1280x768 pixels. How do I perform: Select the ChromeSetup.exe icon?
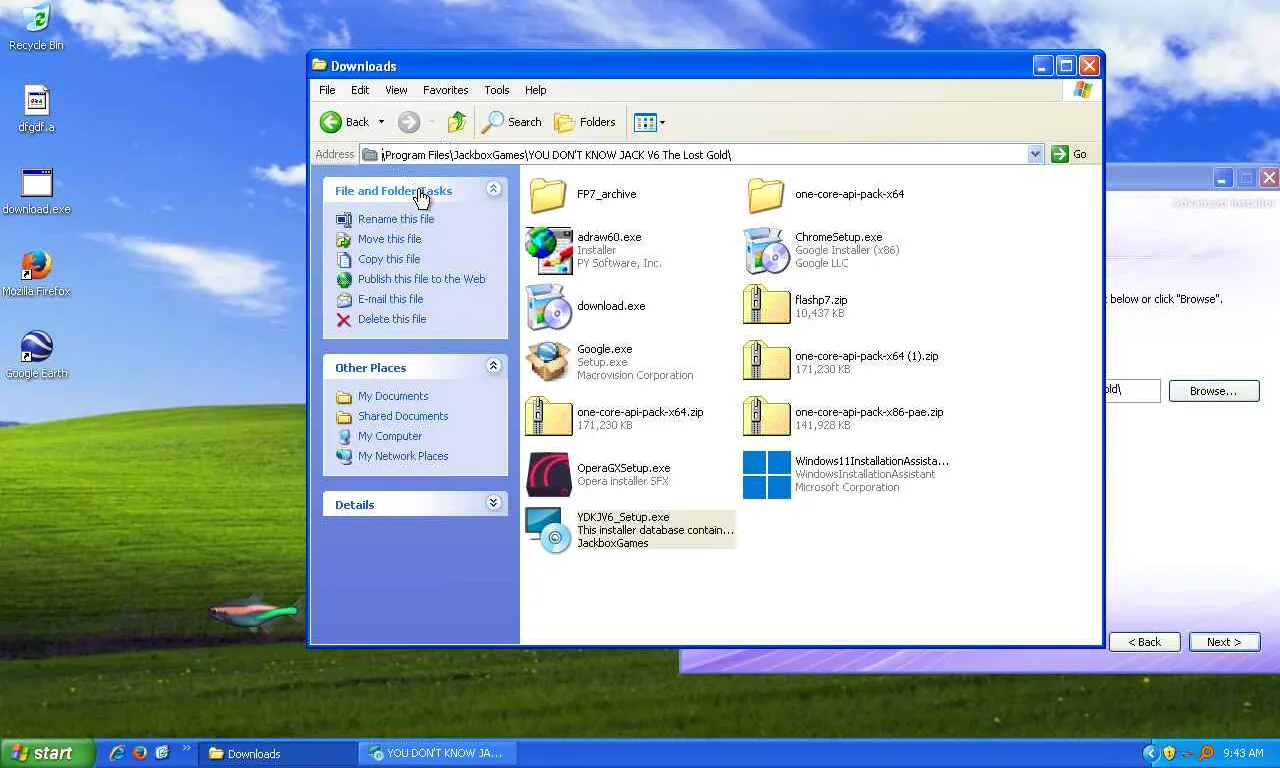click(766, 250)
